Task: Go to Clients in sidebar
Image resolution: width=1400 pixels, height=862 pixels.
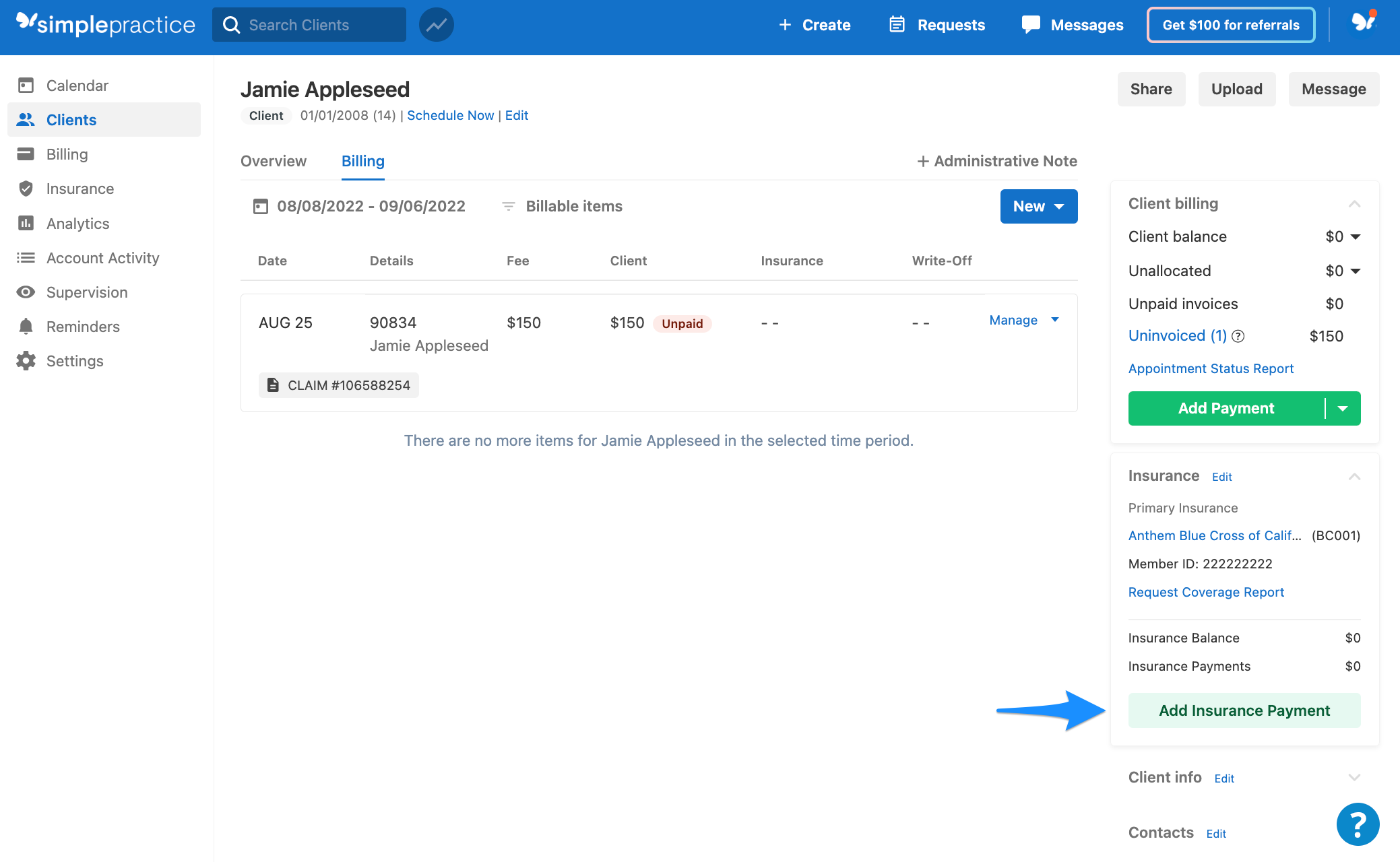Action: coord(104,120)
